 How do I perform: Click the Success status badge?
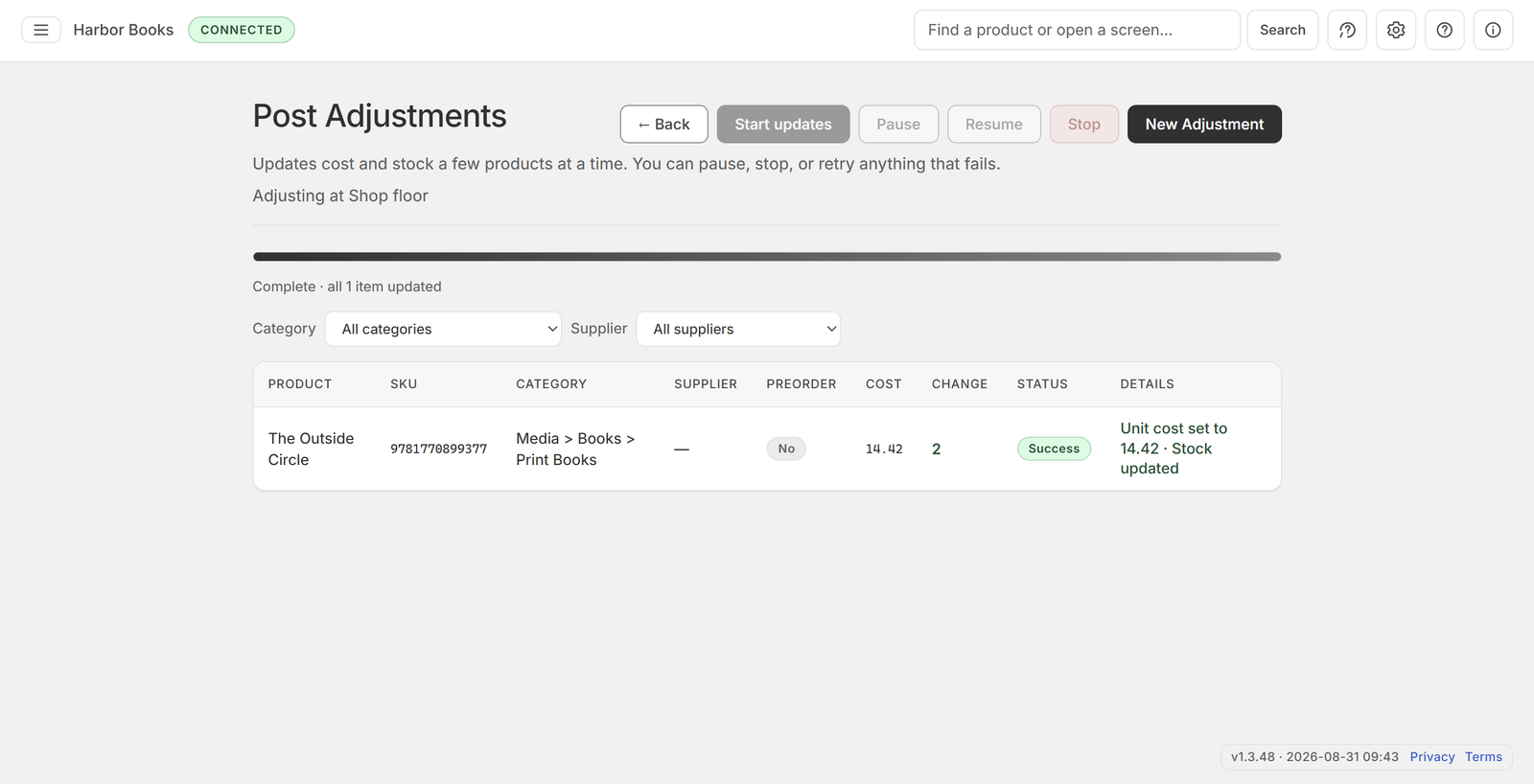pyautogui.click(x=1054, y=449)
